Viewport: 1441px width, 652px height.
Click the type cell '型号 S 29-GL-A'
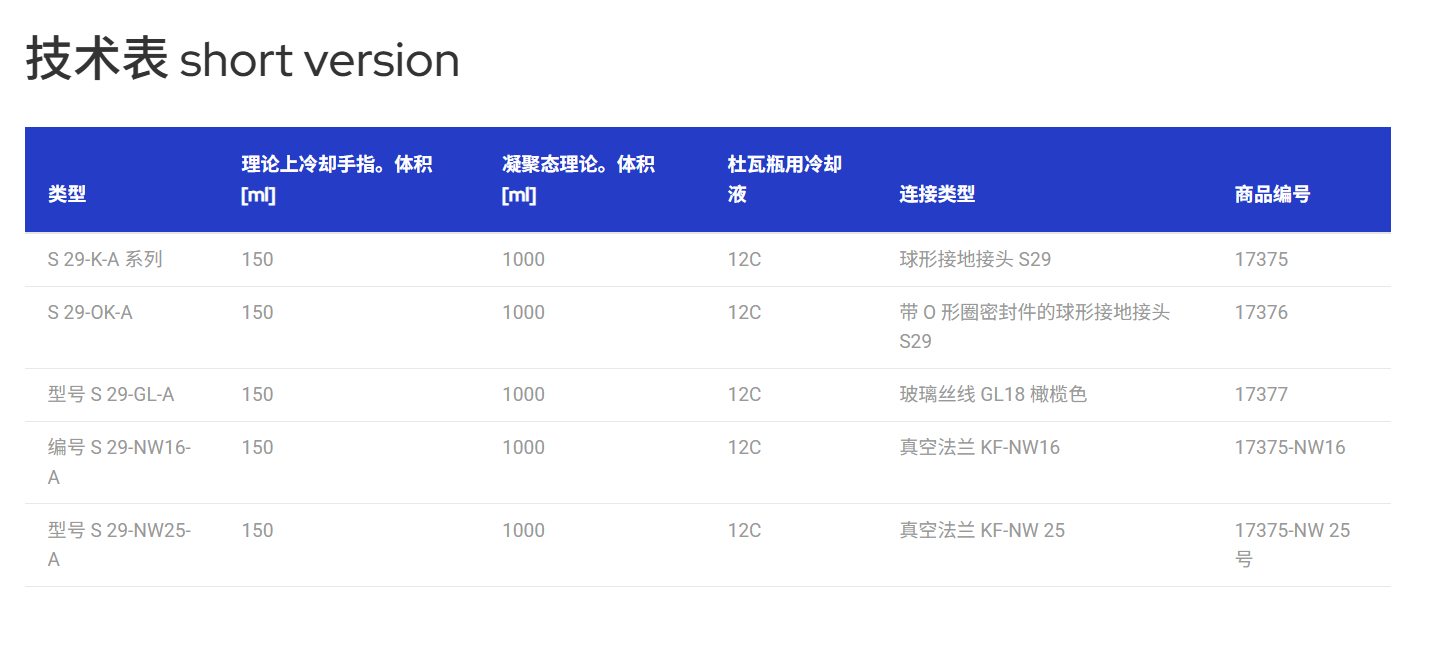(x=111, y=395)
